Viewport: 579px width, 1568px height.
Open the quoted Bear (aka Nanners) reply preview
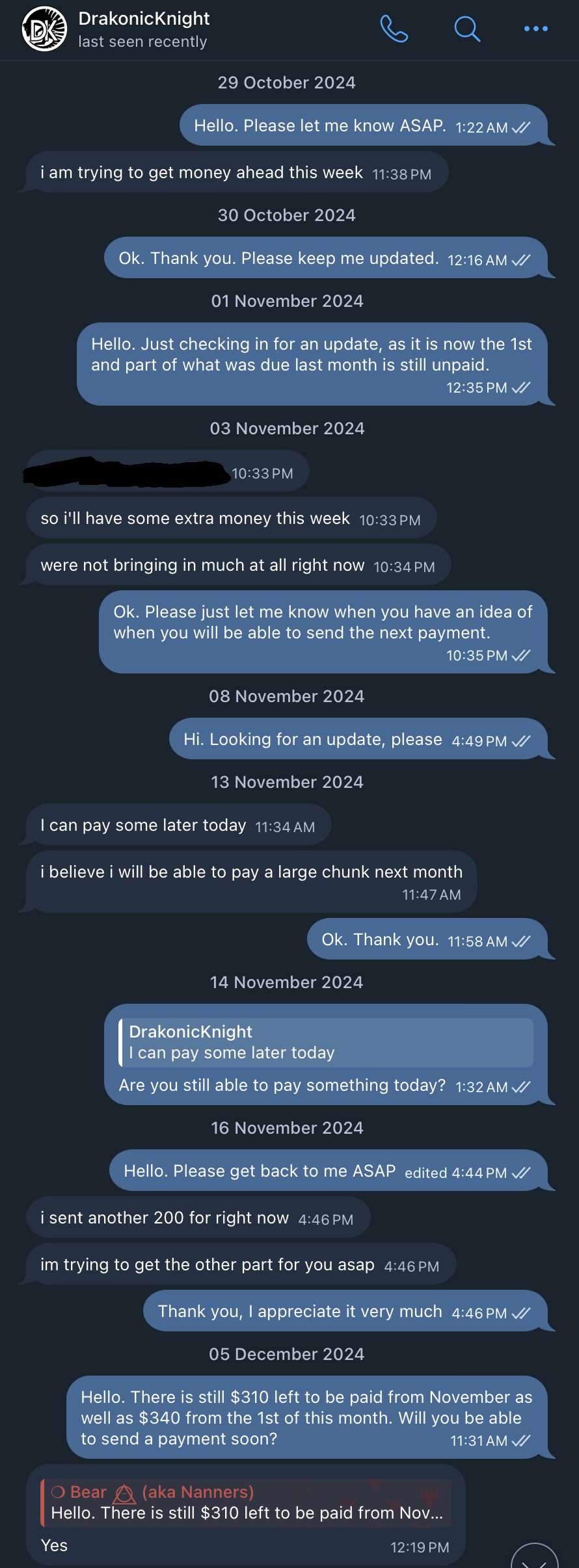pyautogui.click(x=246, y=1503)
